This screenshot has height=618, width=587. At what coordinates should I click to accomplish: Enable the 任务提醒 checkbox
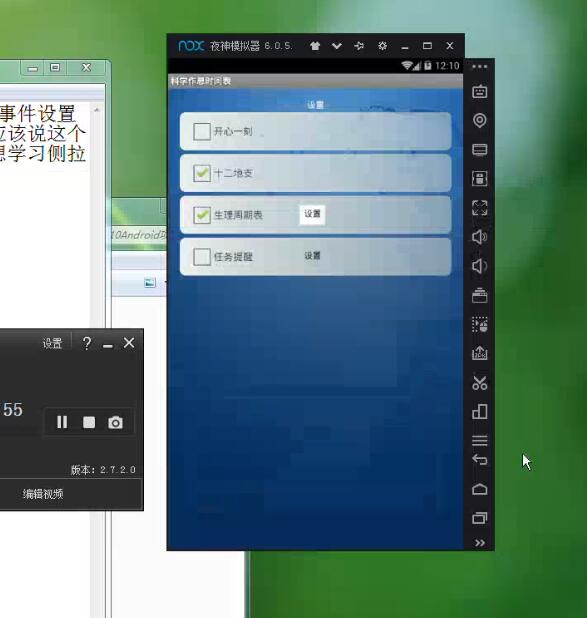coord(202,257)
